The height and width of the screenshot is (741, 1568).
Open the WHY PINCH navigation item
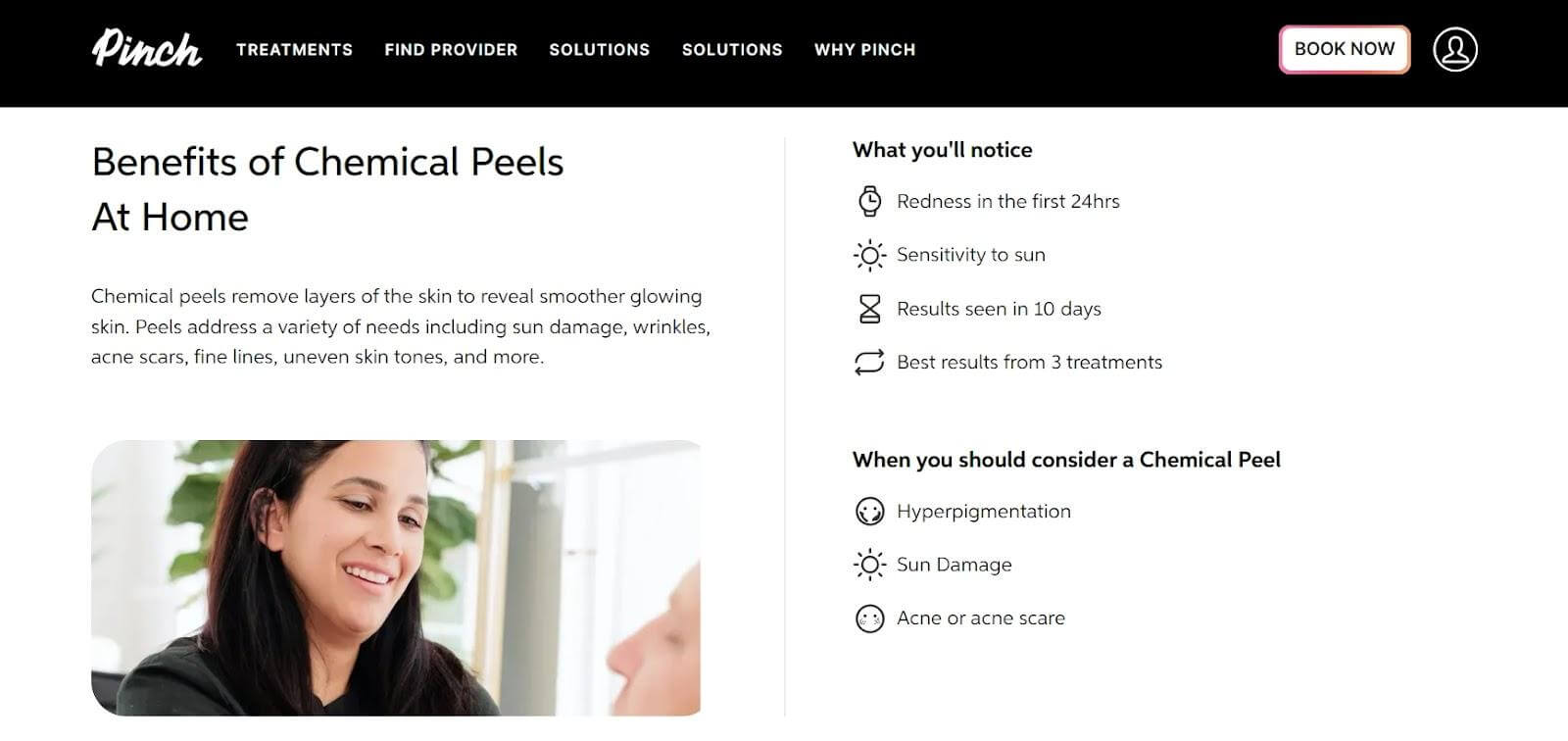(864, 50)
